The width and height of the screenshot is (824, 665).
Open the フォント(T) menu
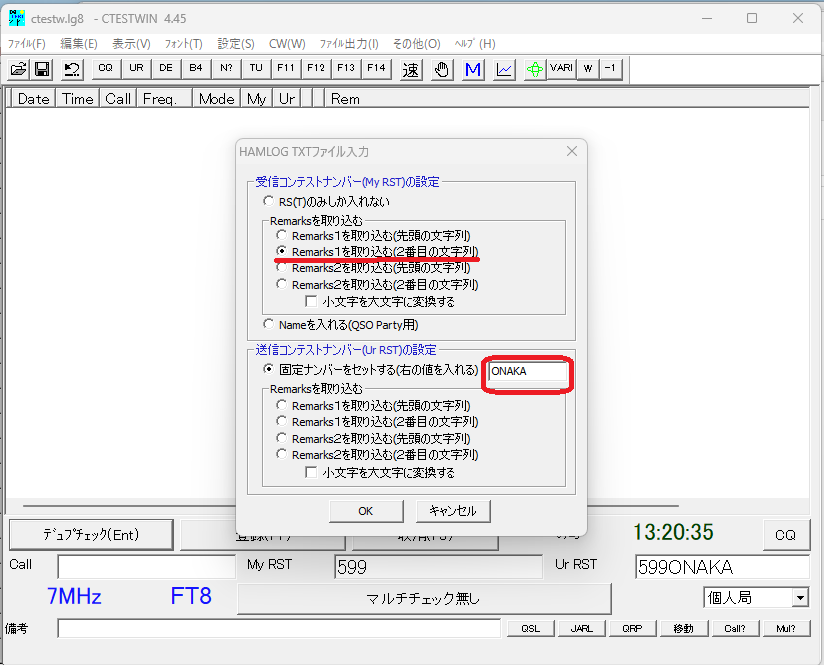(x=183, y=44)
